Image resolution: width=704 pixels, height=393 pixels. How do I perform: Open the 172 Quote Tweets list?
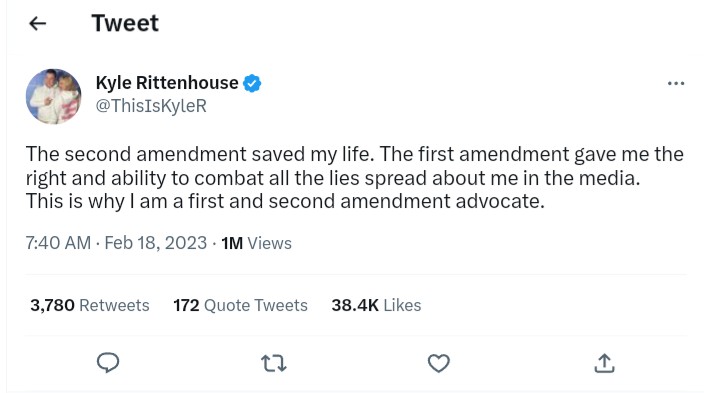(x=240, y=305)
